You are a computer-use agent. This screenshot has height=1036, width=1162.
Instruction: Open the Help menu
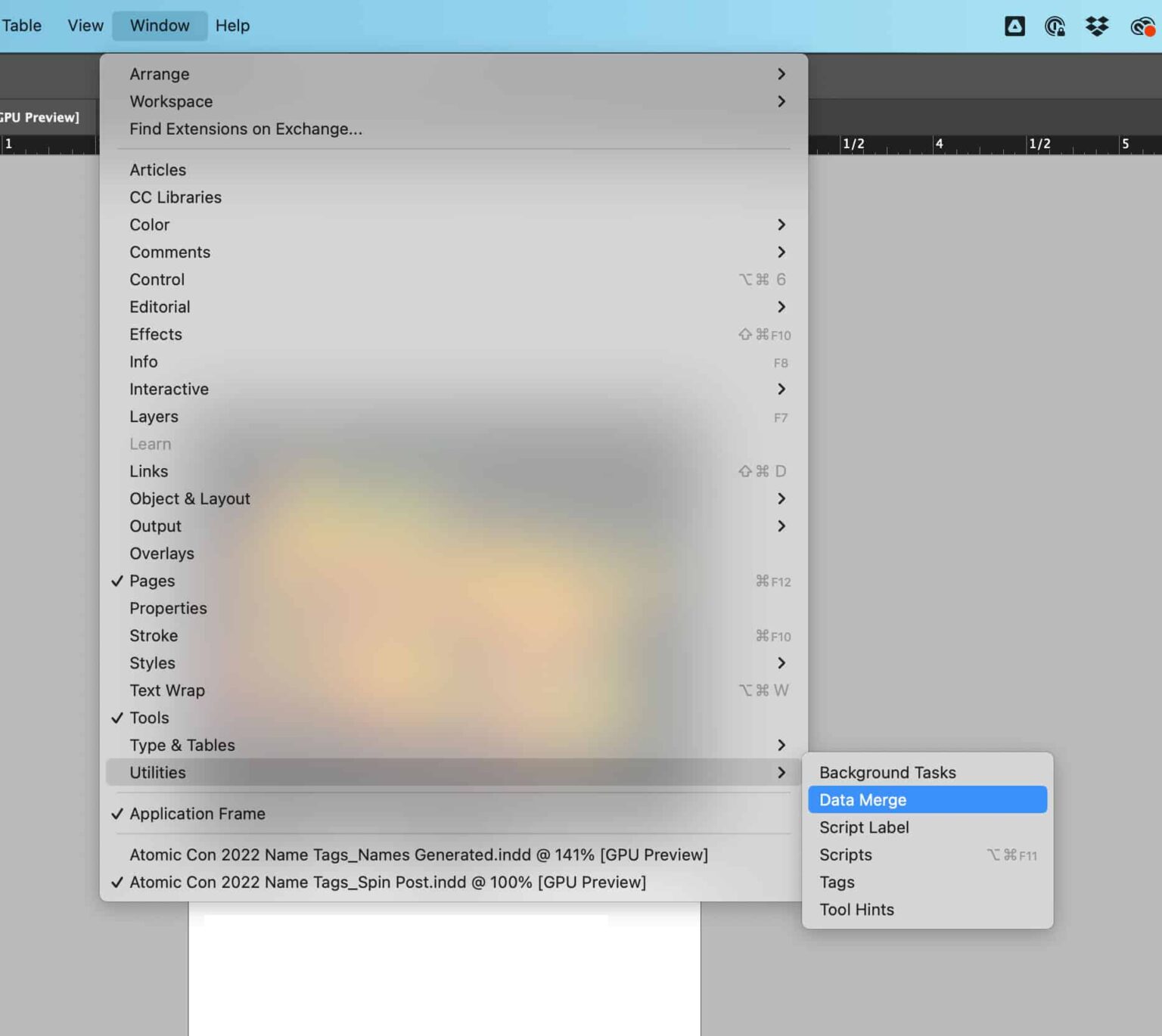(x=232, y=25)
